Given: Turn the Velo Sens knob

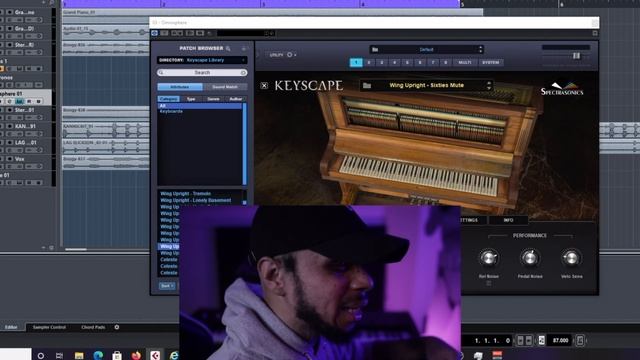Looking at the screenshot, I should pos(571,258).
